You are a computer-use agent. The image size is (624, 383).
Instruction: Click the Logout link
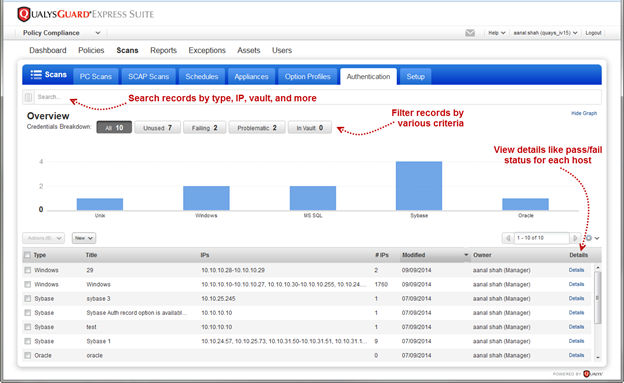pos(593,33)
